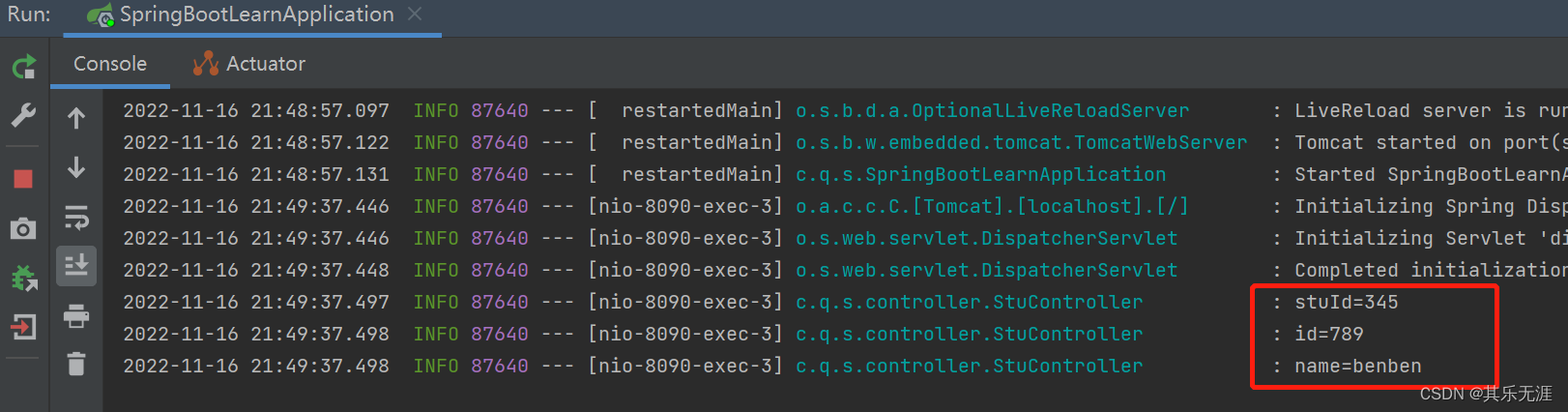The width and height of the screenshot is (1568, 412).
Task: Open c.q.s.SpringBootLearnApplication class link
Action: [x=980, y=174]
